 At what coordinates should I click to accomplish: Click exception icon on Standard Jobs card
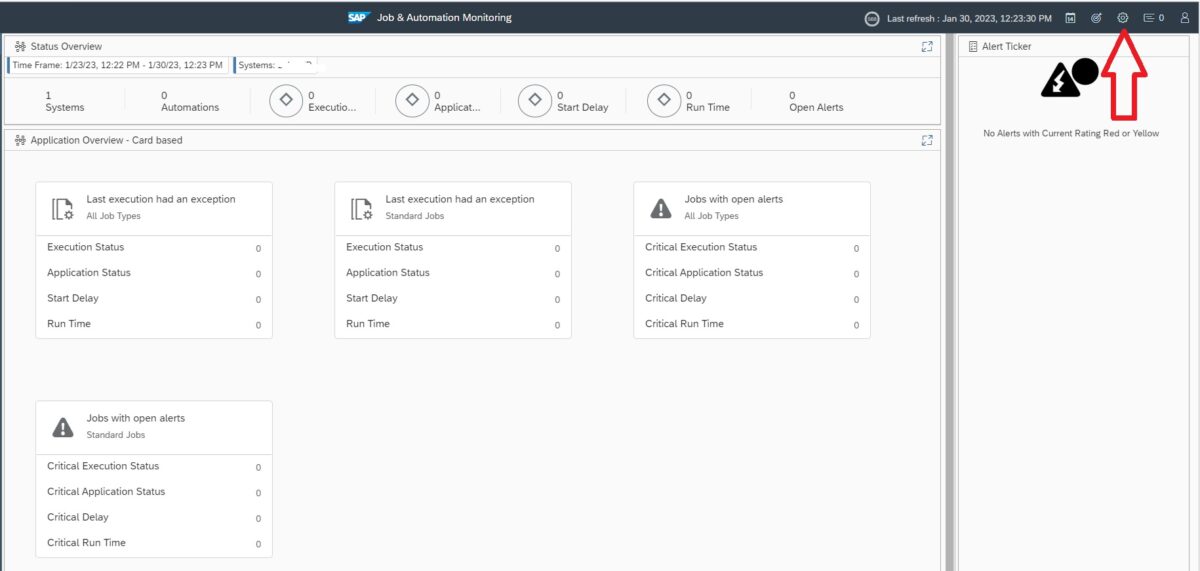pos(362,208)
